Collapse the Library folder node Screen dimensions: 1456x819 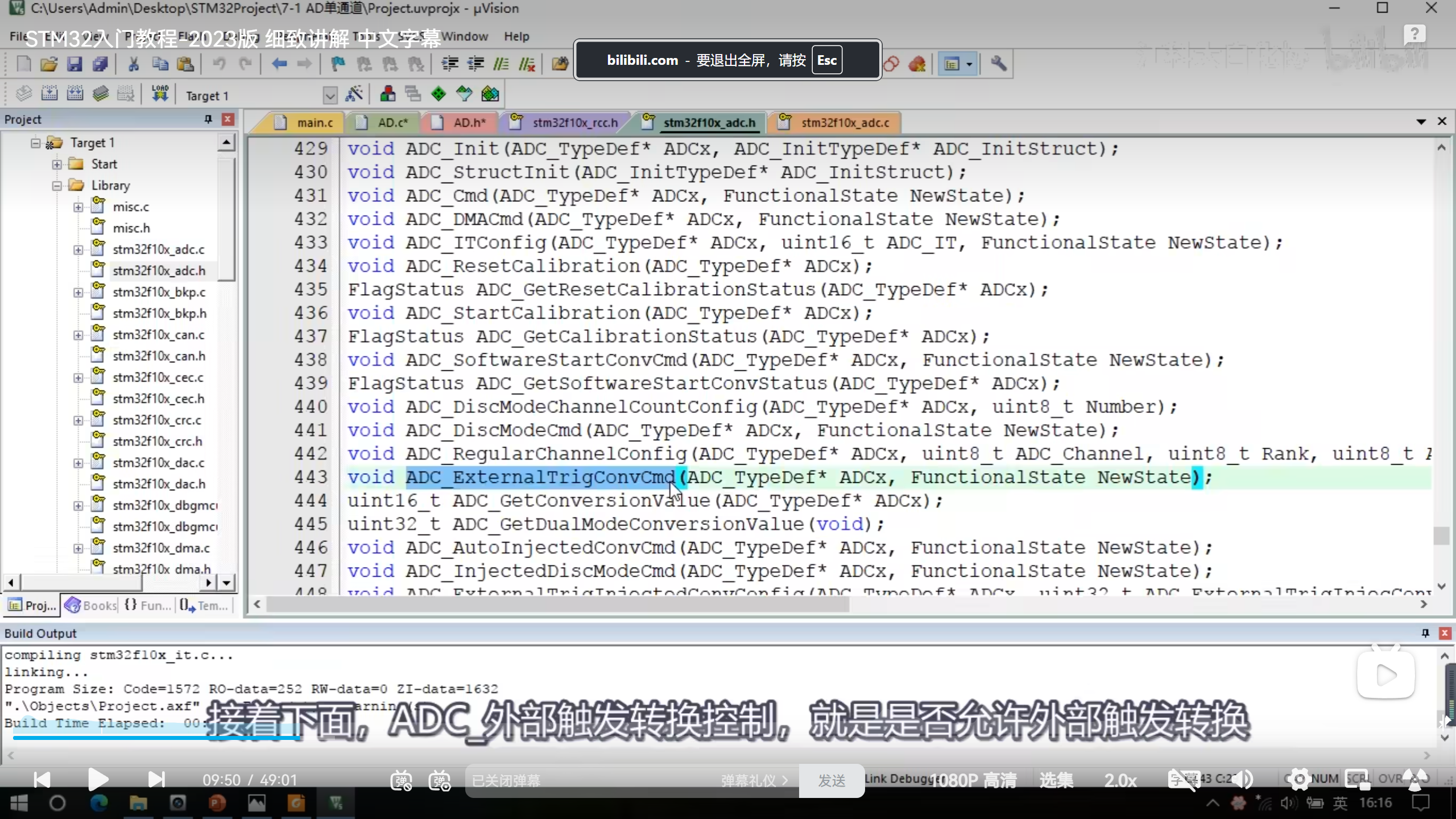click(x=57, y=185)
